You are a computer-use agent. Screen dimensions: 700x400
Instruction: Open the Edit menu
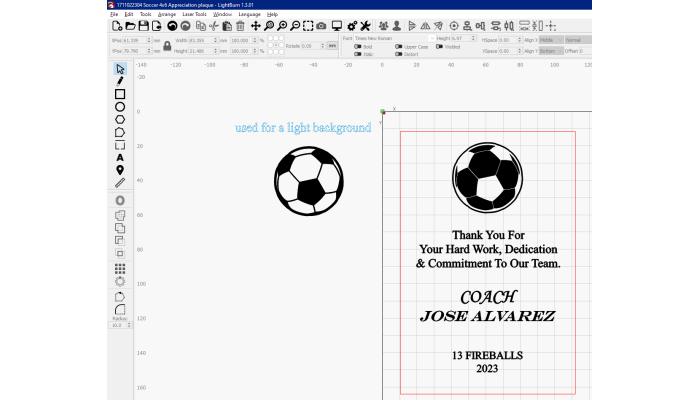click(129, 14)
